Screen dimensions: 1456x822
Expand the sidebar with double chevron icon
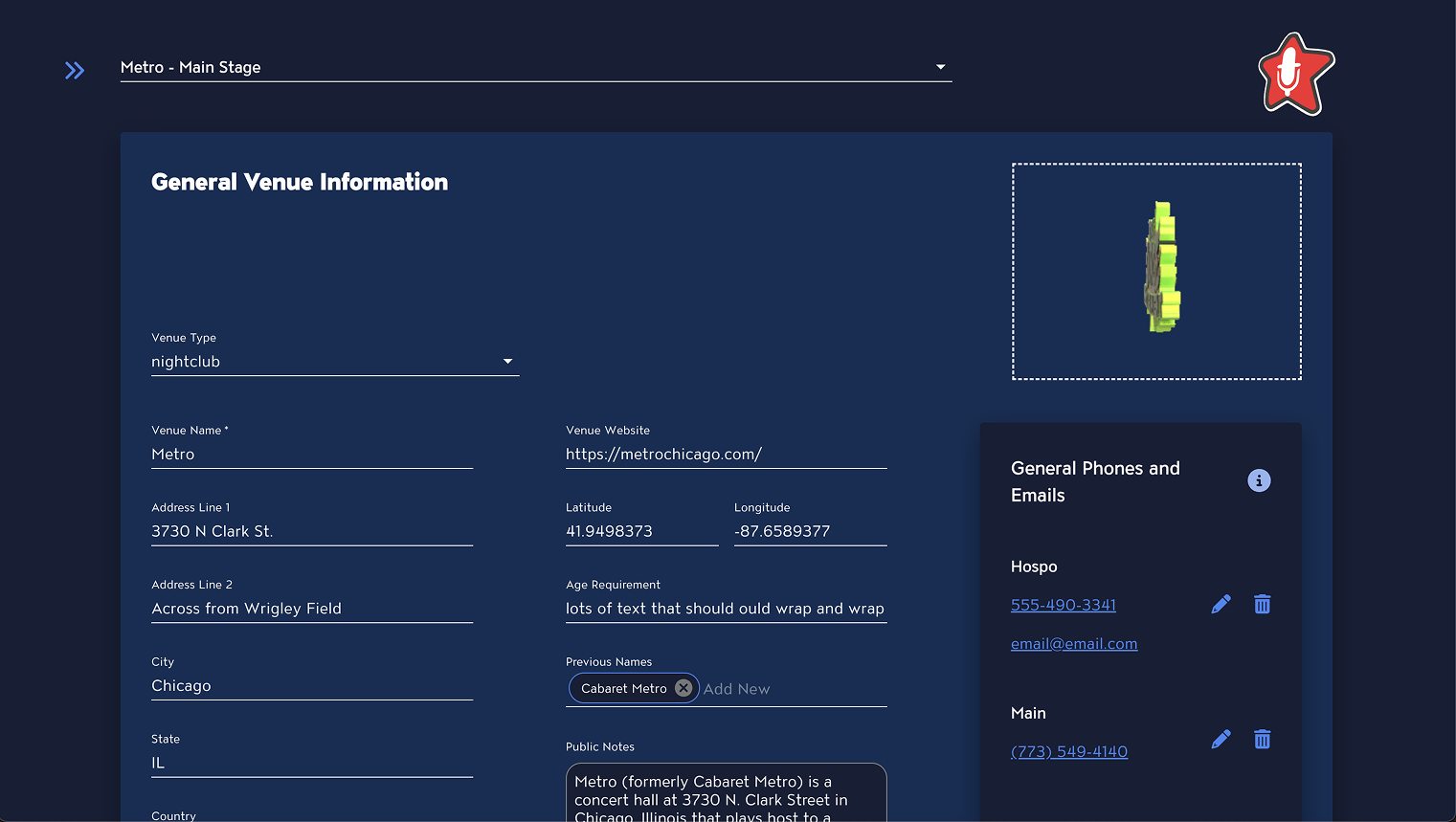pyautogui.click(x=75, y=70)
